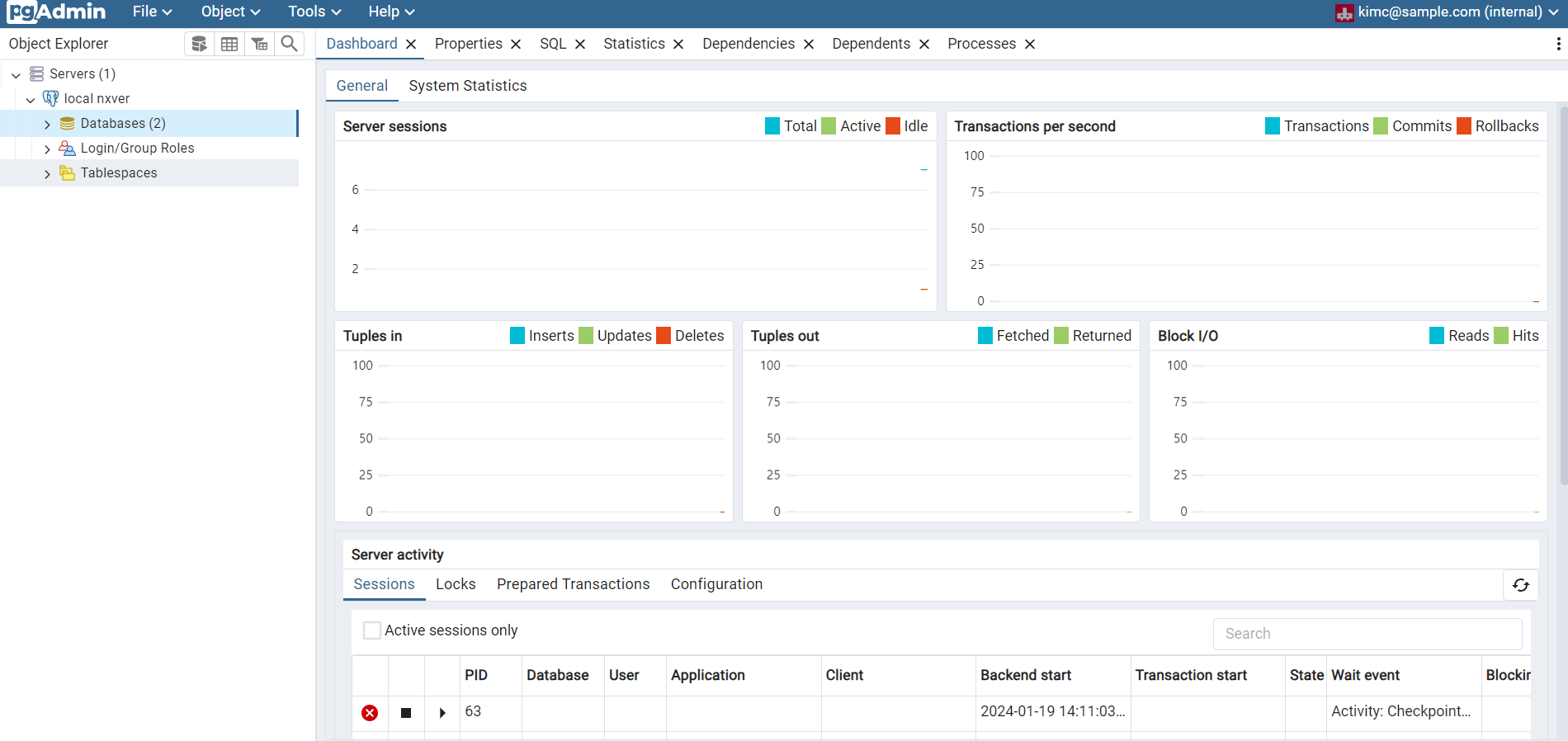Click the Databases stack icon
This screenshot has width=1568, height=741.
pos(68,124)
